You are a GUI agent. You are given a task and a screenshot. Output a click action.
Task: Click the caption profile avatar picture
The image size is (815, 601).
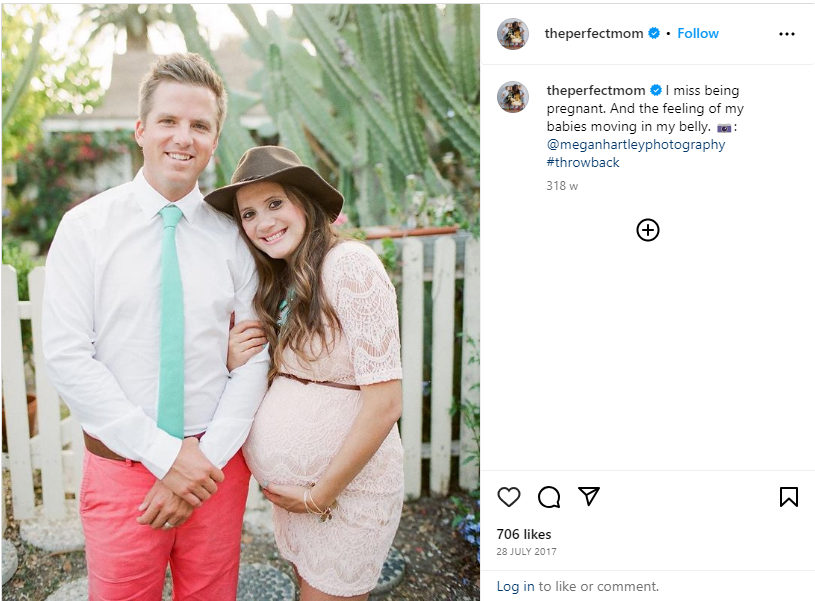(x=512, y=97)
